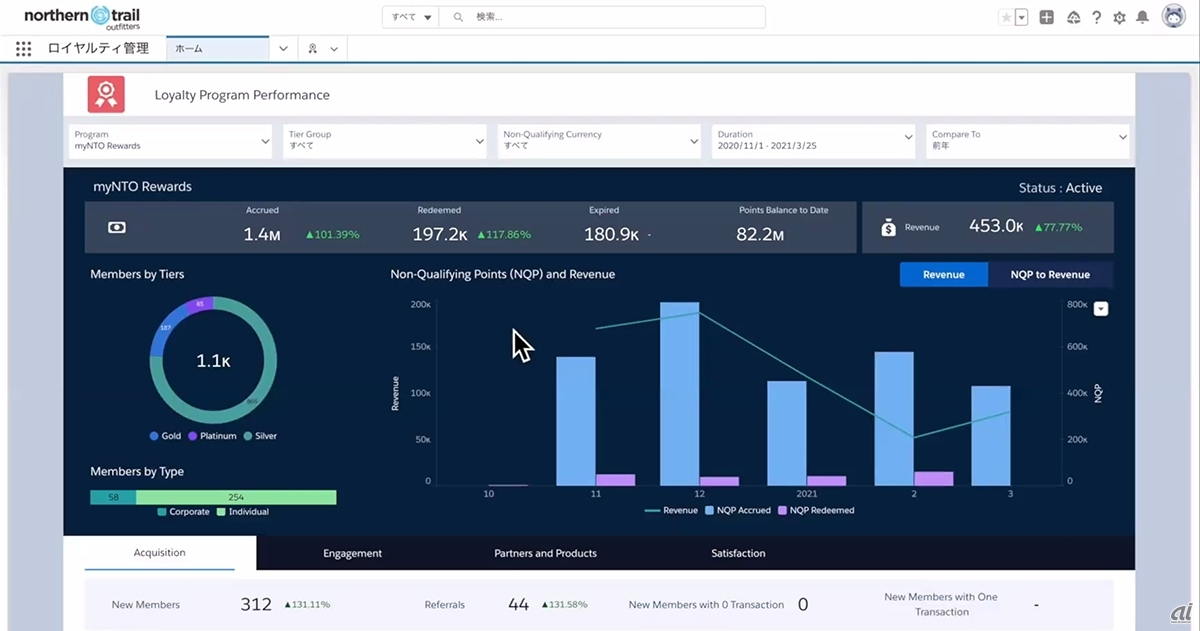
Task: Open the setup gear icon
Action: [x=1119, y=17]
